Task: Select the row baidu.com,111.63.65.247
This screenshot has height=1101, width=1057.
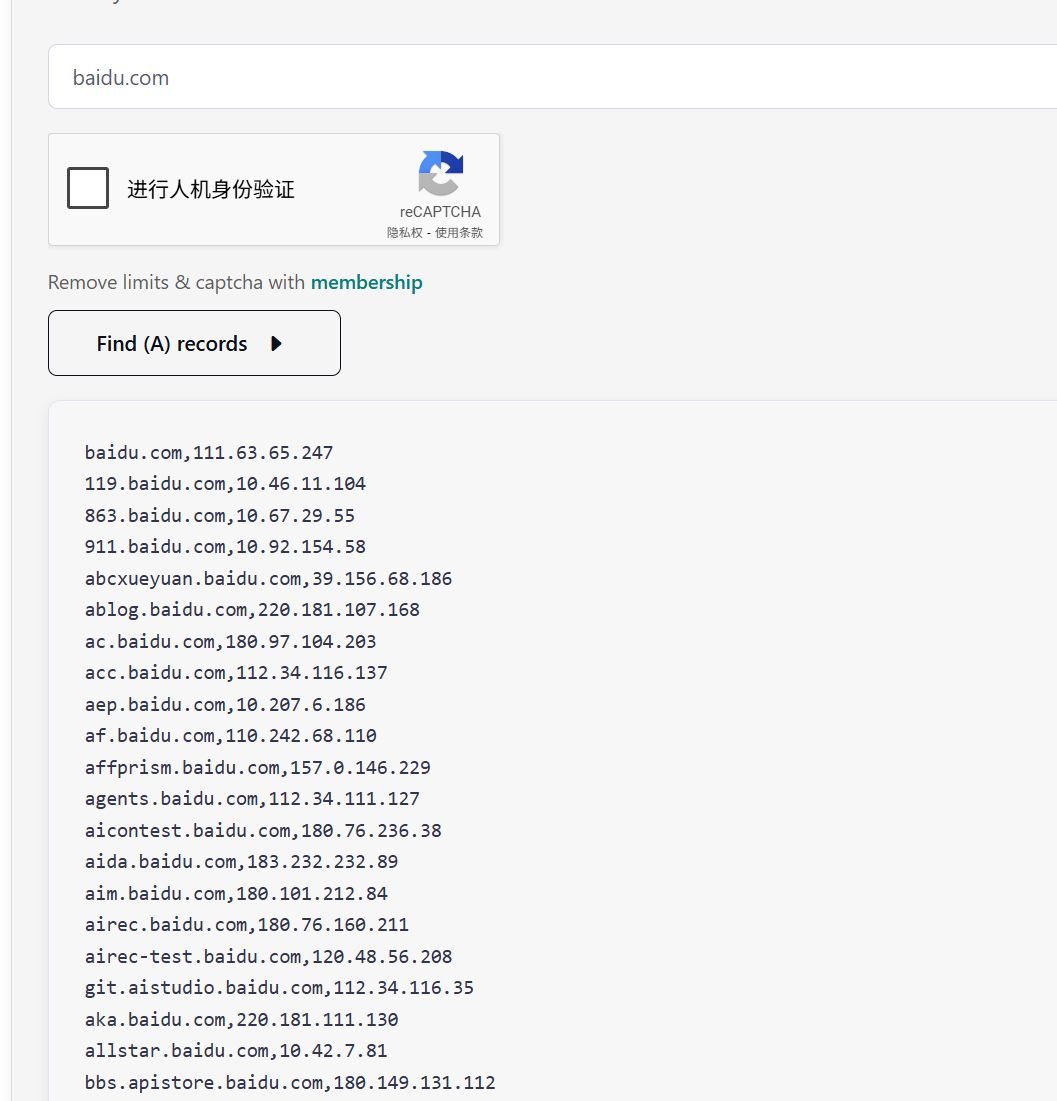Action: pyautogui.click(x=209, y=453)
